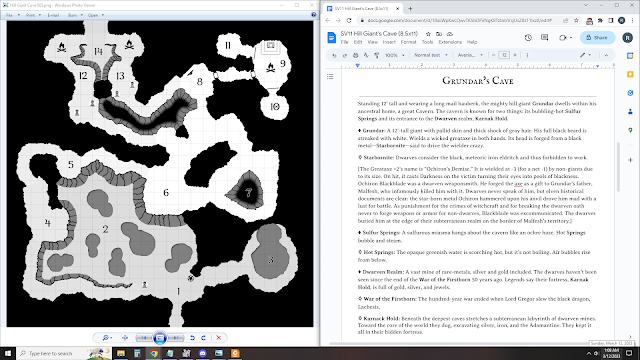Open the Google Docs version history

click(x=528, y=38)
